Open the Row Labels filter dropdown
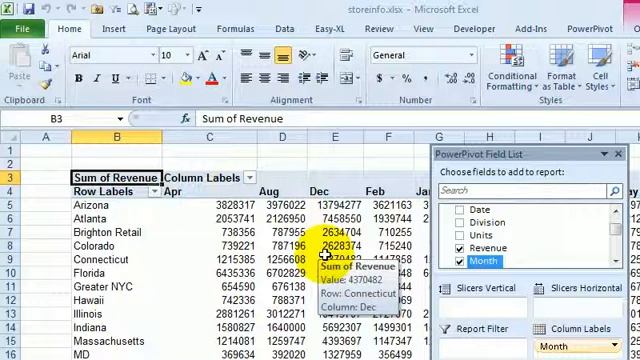The width and height of the screenshot is (640, 360). 154,191
